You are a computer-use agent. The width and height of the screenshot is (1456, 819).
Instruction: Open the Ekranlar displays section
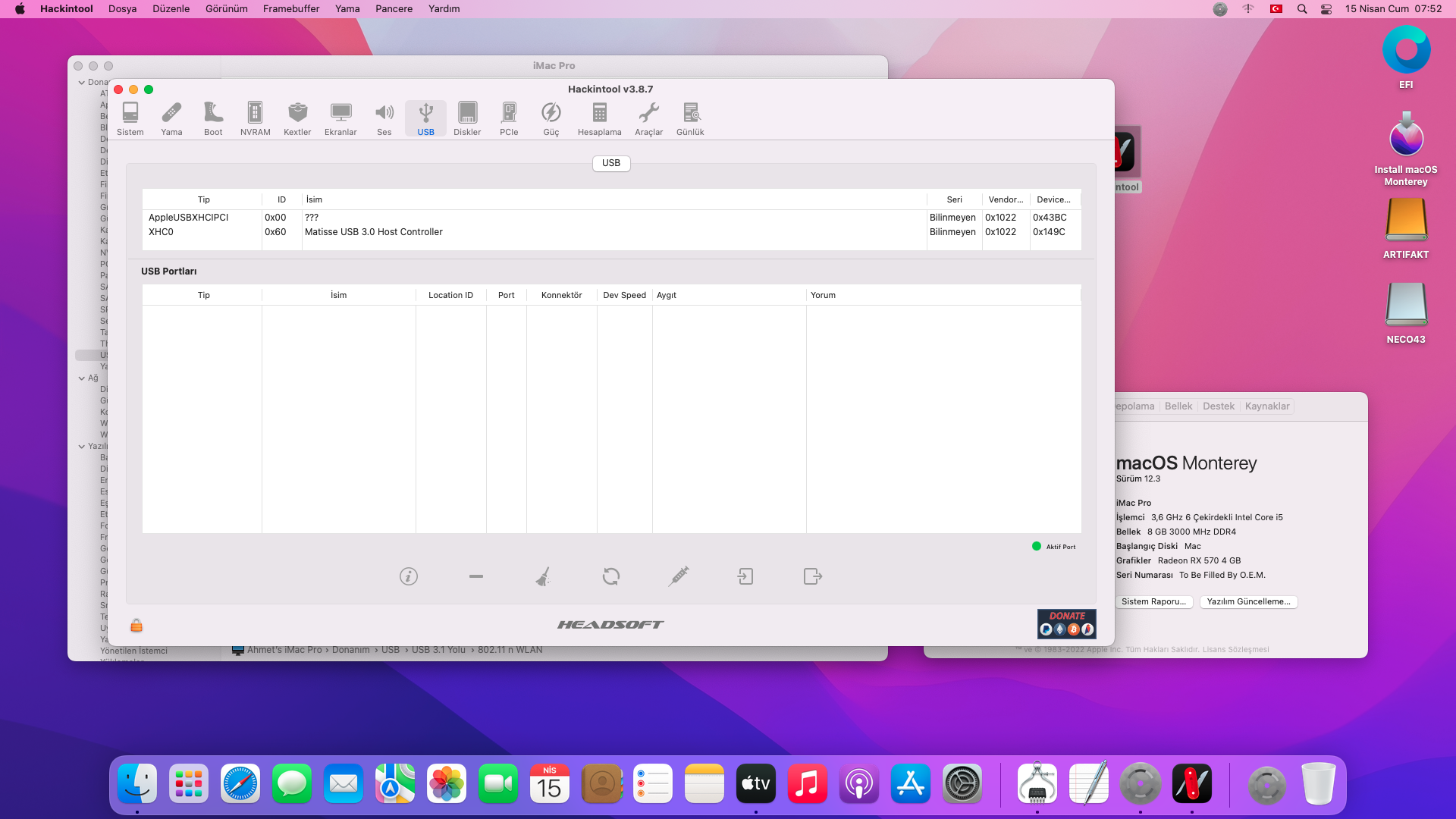(340, 119)
